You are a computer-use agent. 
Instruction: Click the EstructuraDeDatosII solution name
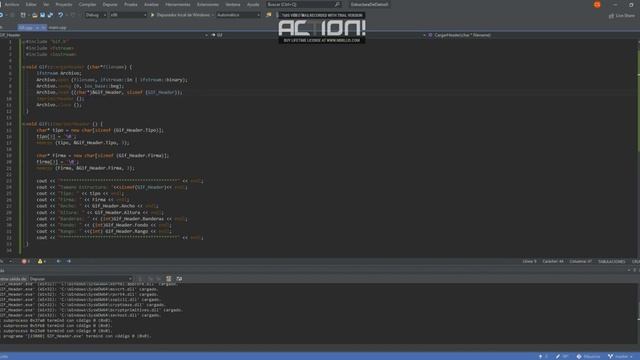[x=369, y=4]
